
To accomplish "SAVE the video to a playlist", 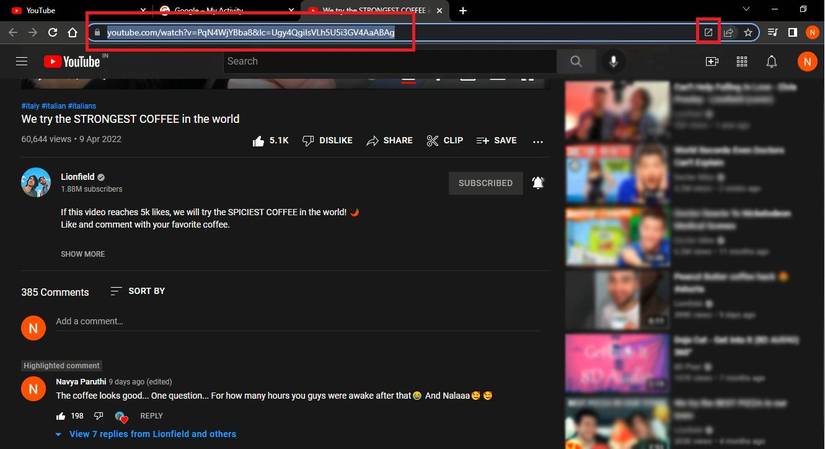I will pos(496,141).
